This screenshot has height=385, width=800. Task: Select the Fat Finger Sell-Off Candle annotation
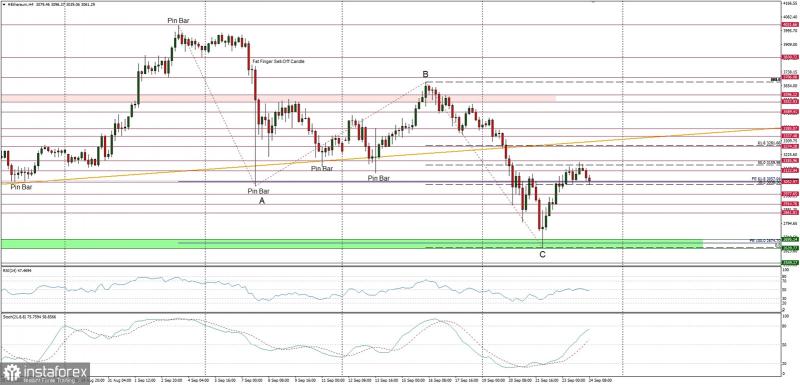point(279,61)
